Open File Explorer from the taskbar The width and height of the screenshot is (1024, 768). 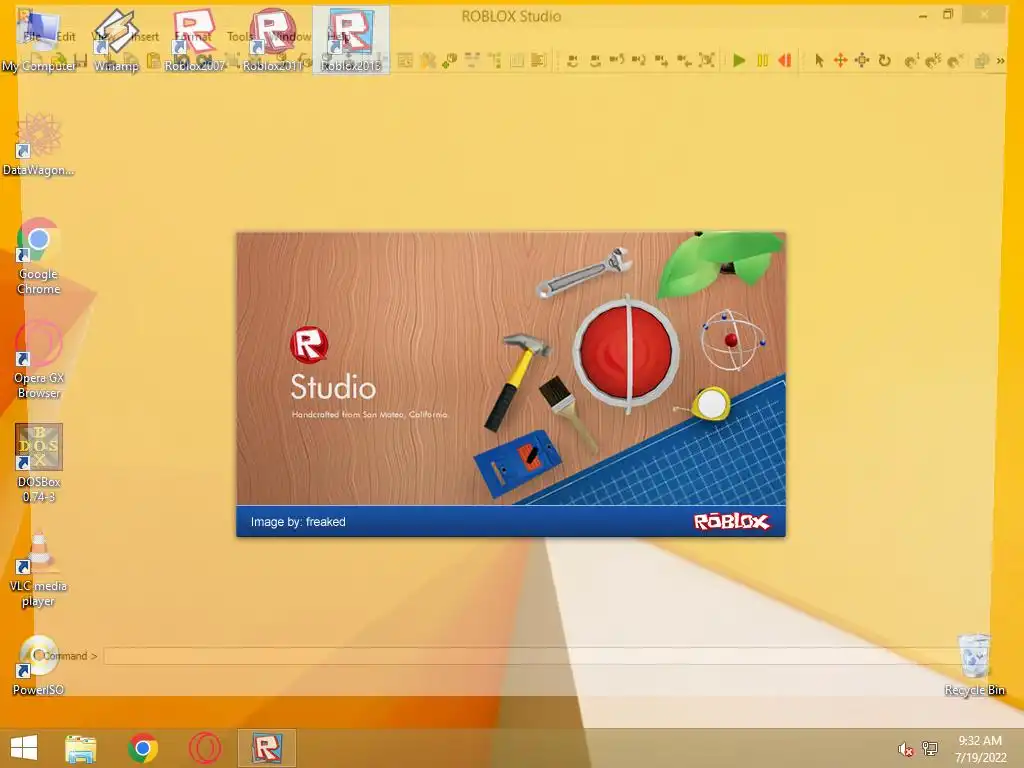pos(81,748)
